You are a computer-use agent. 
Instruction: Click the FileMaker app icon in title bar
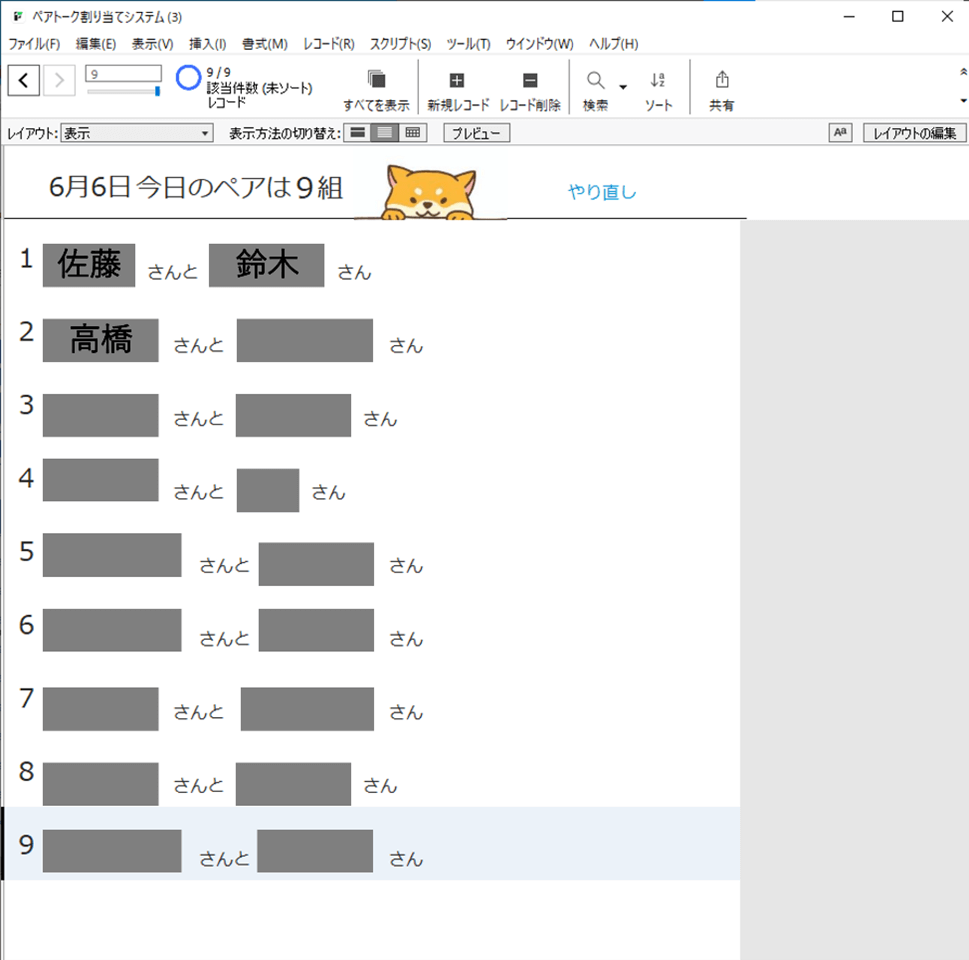(x=19, y=17)
